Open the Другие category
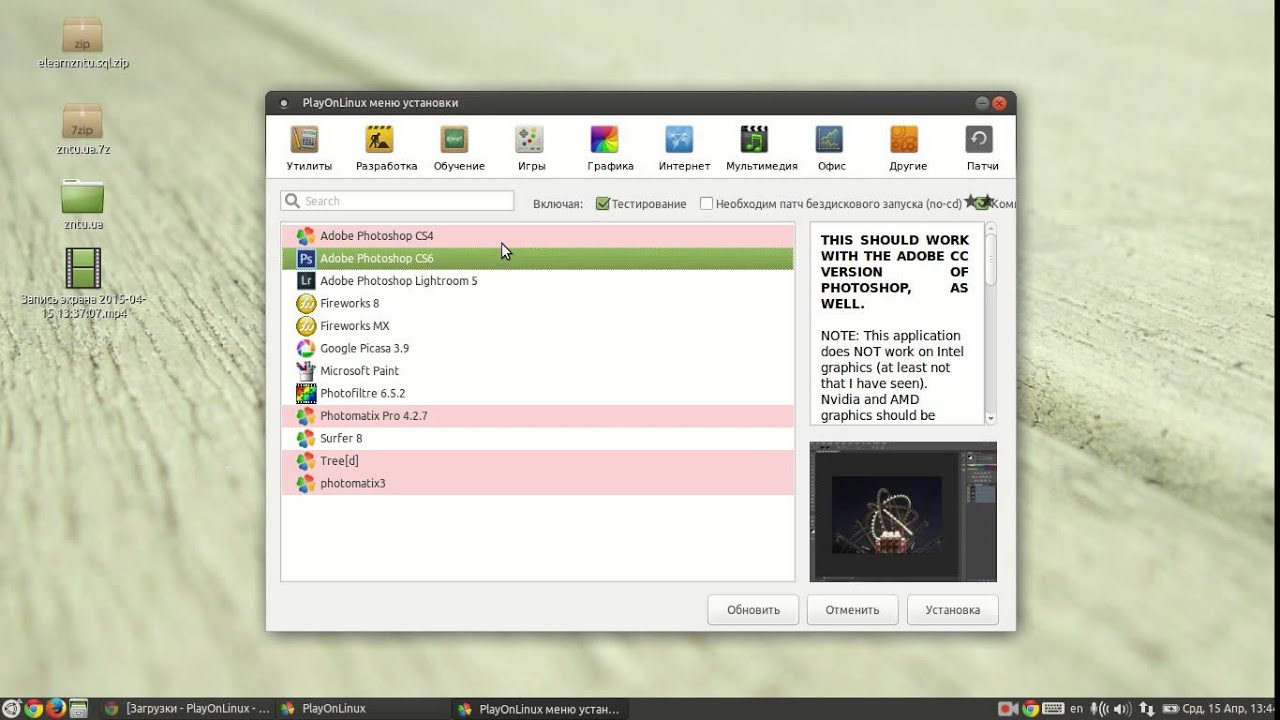The width and height of the screenshot is (1280, 720). [x=907, y=149]
